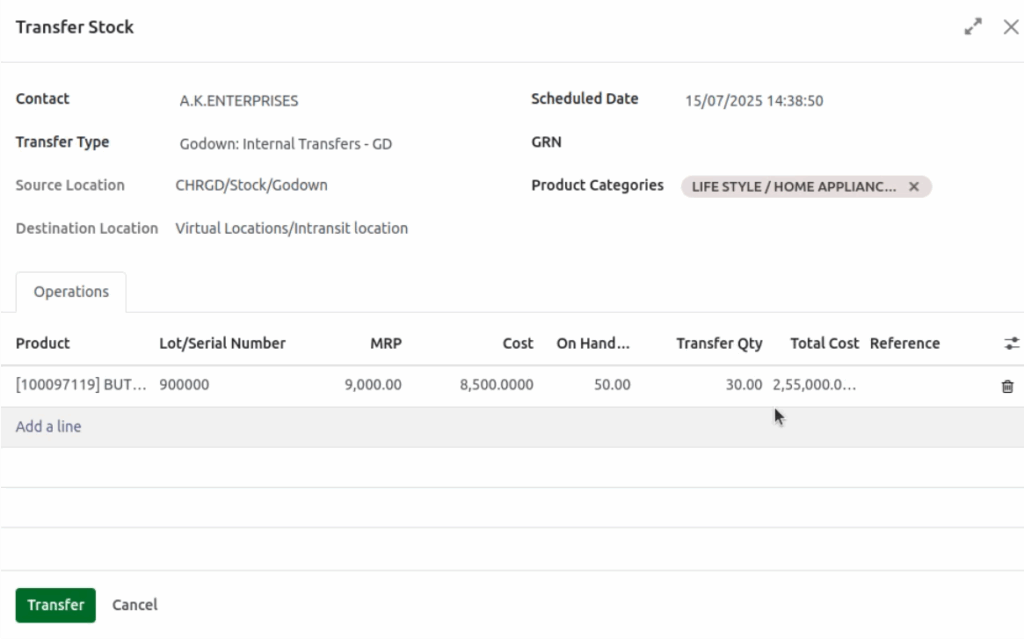
Task: Open the optional columns settings icon
Action: [x=1014, y=342]
